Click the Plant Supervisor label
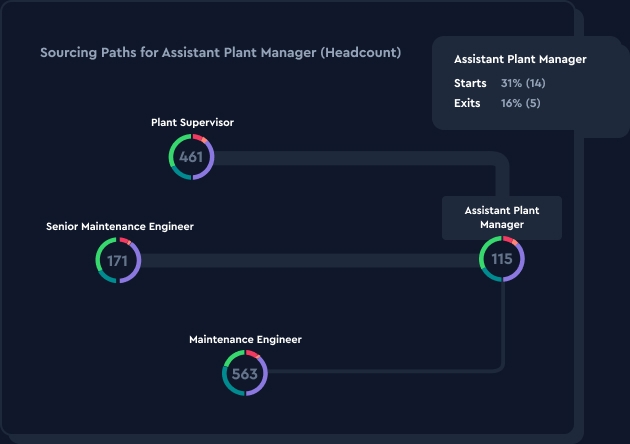 click(x=192, y=123)
